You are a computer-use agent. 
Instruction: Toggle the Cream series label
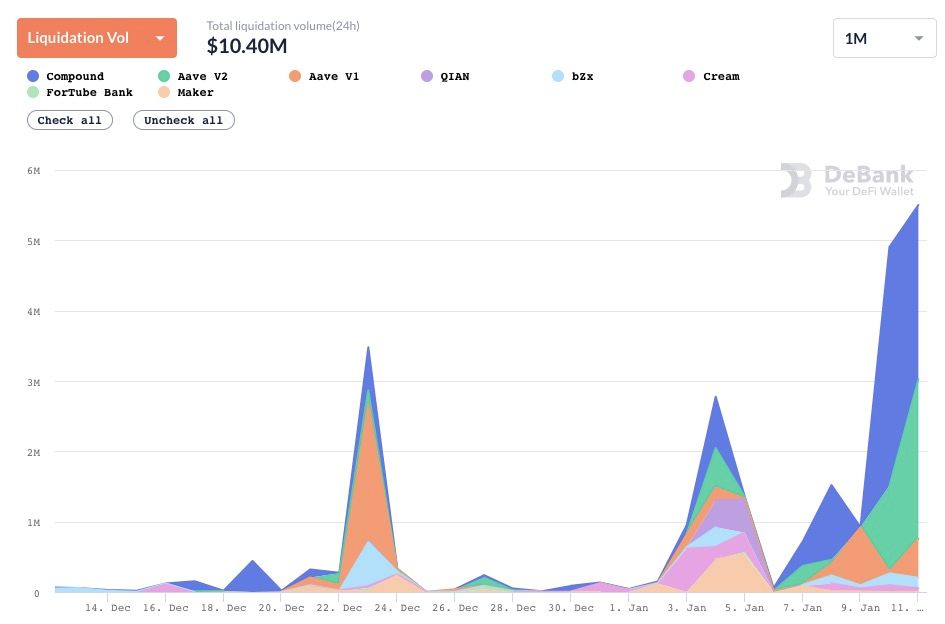[x=721, y=77]
